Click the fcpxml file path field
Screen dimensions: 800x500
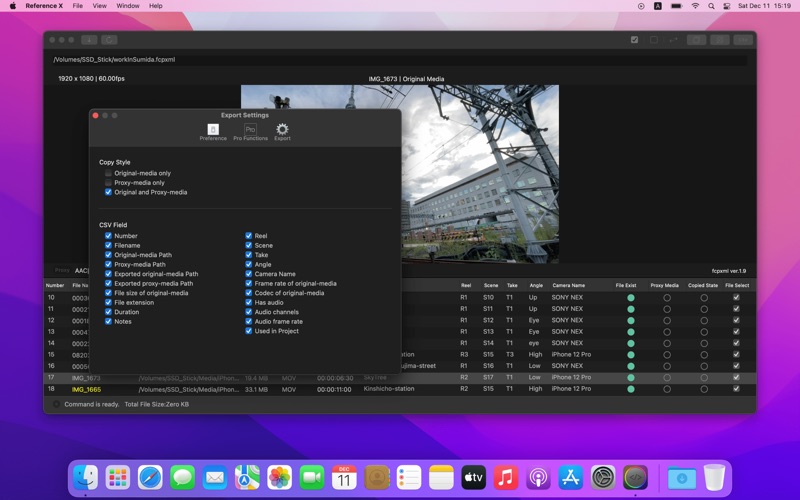[399, 60]
